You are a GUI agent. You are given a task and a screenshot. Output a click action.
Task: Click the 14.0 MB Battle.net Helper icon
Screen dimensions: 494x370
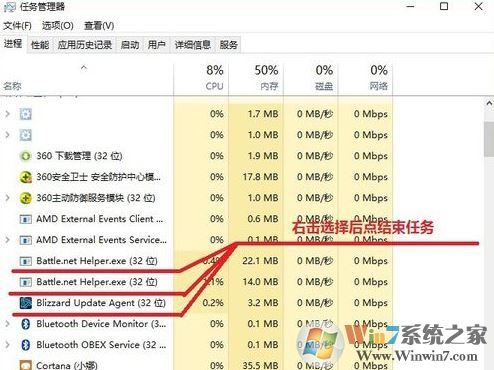point(26,282)
